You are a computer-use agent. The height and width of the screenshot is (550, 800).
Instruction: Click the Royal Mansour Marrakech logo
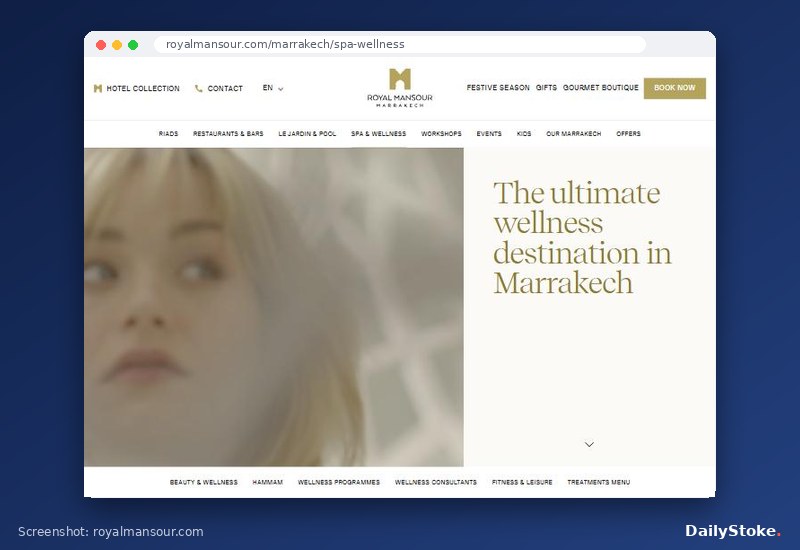click(x=399, y=88)
